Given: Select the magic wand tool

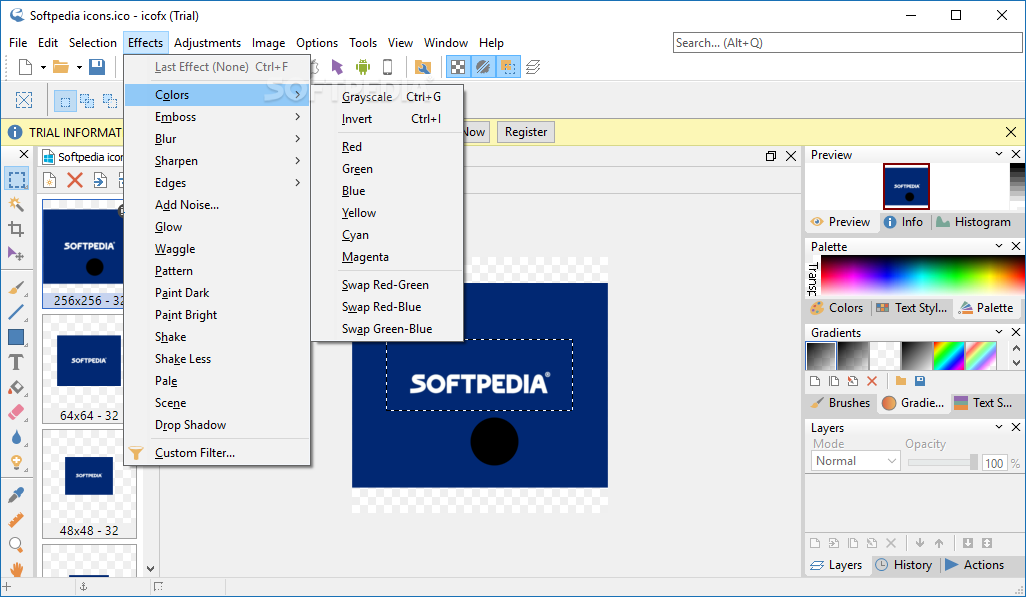Looking at the screenshot, I should point(16,204).
